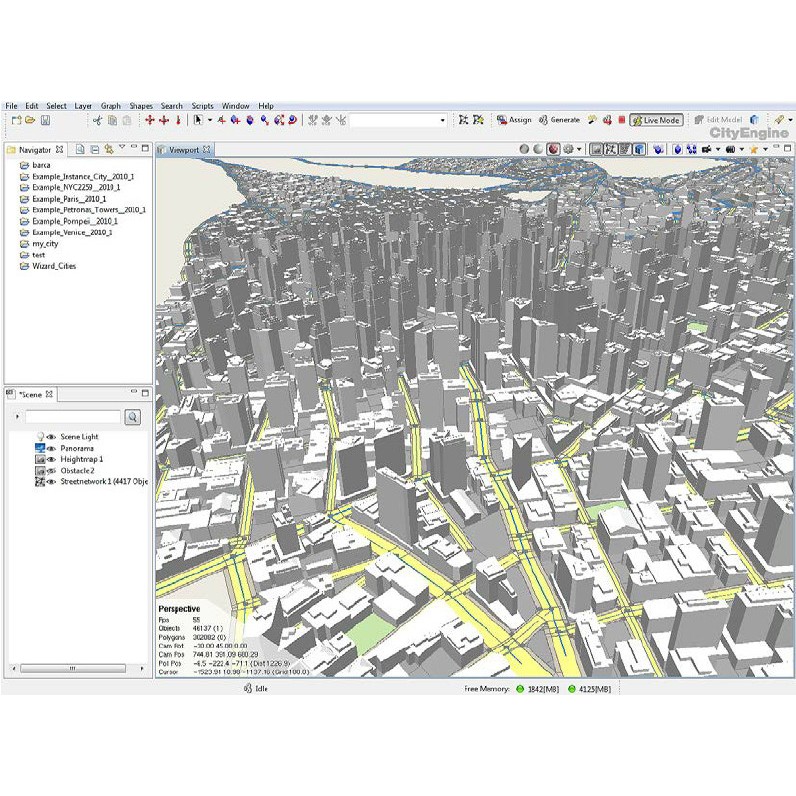Screen dimensions: 796x796
Task: Open the selection tool dropdown arrow
Action: (210, 120)
